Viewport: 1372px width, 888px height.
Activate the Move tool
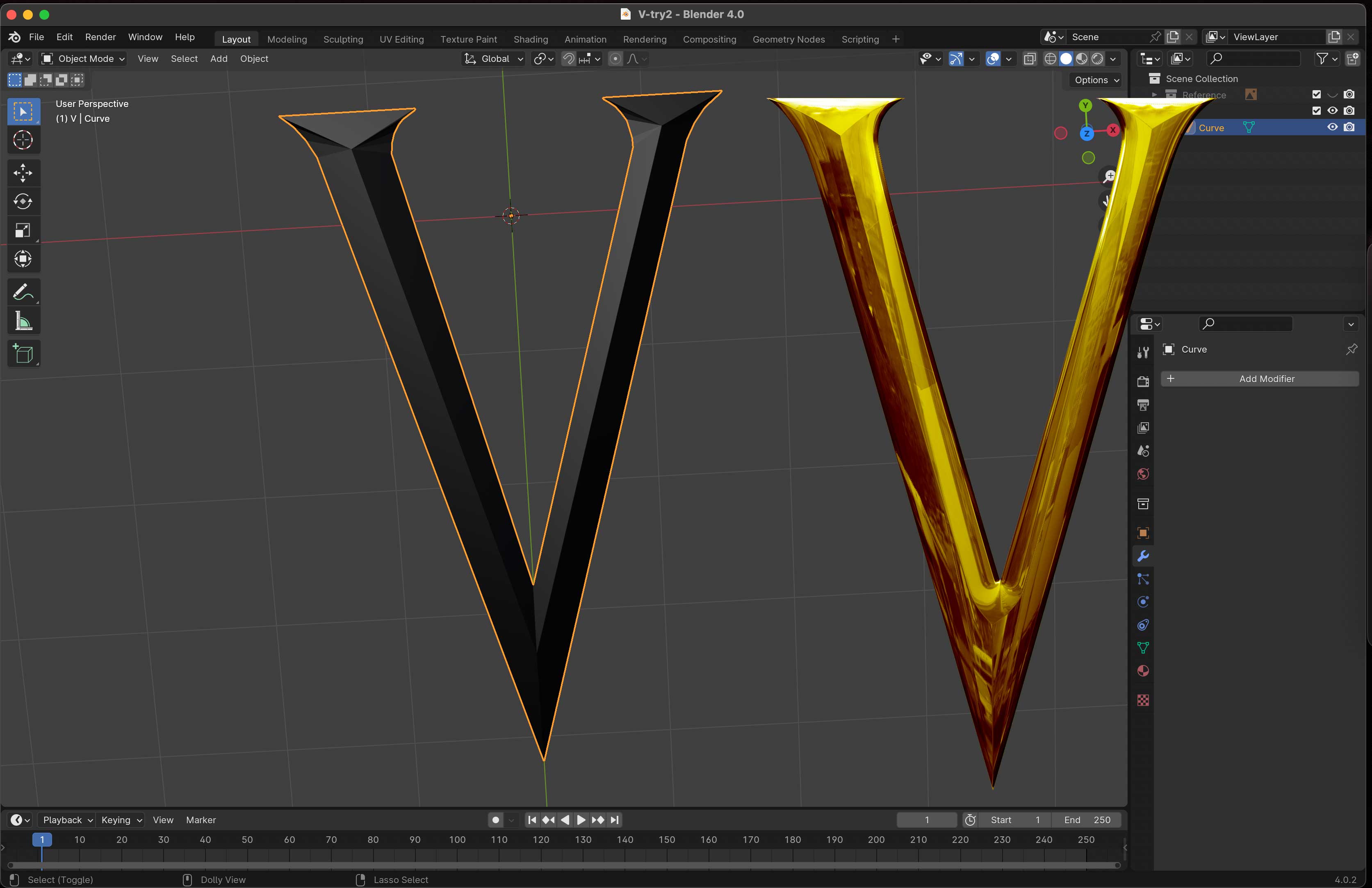click(23, 173)
